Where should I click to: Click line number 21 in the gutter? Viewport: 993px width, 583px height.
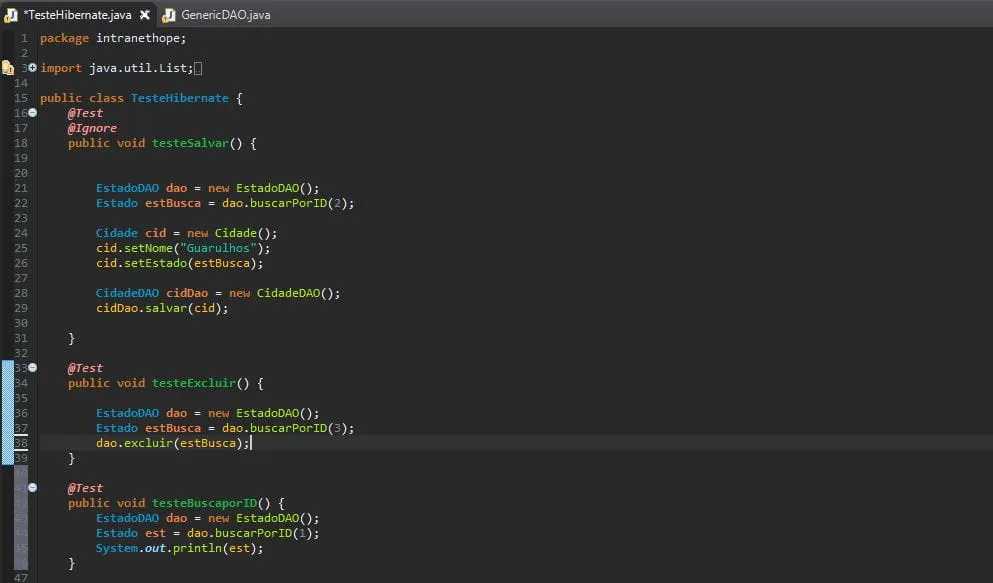20,188
